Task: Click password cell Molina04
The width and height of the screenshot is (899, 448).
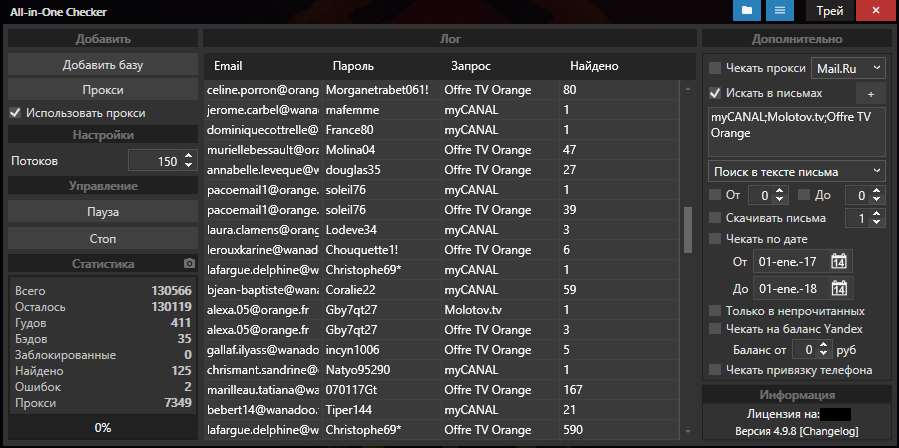Action: pos(382,150)
